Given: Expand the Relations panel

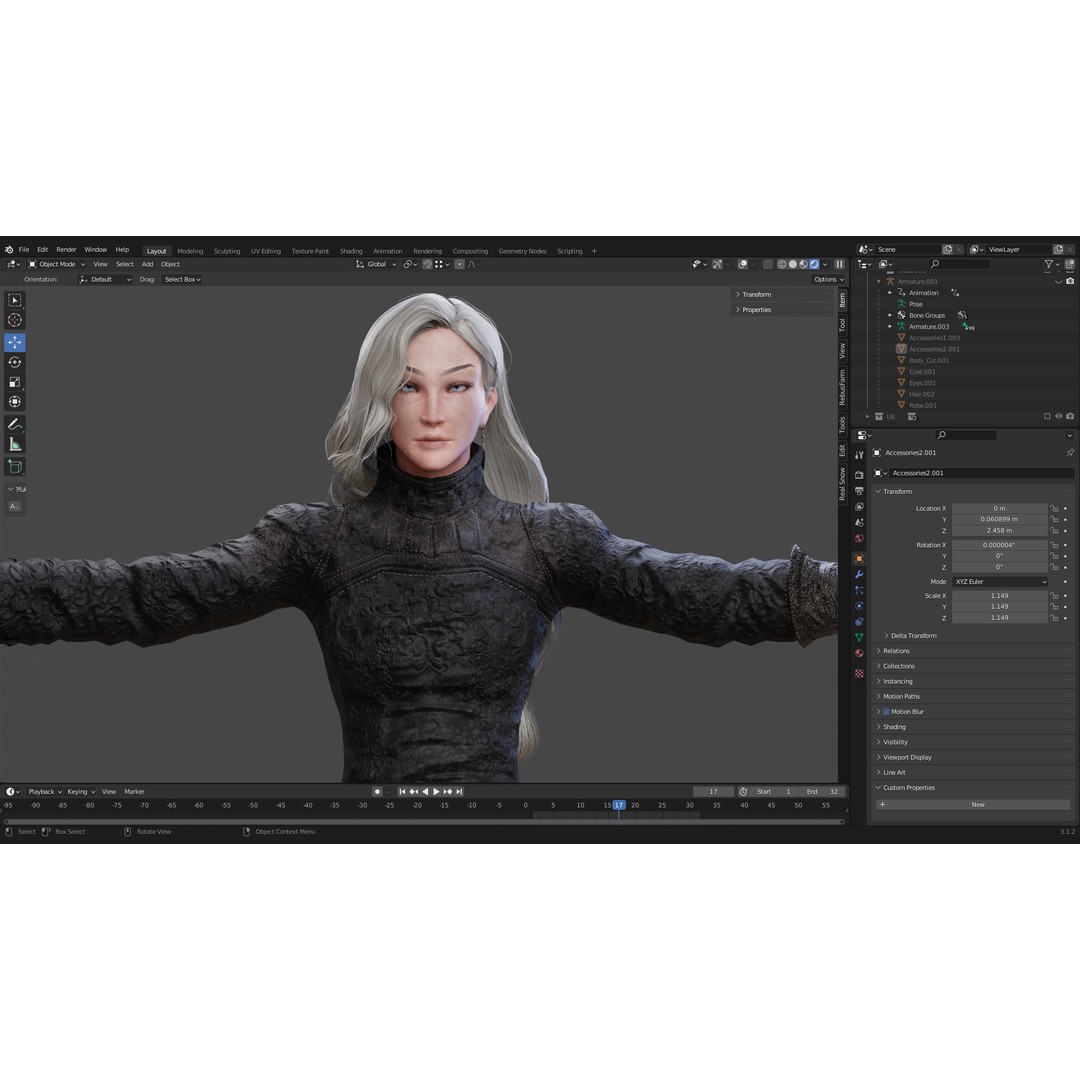Looking at the screenshot, I should coord(896,651).
